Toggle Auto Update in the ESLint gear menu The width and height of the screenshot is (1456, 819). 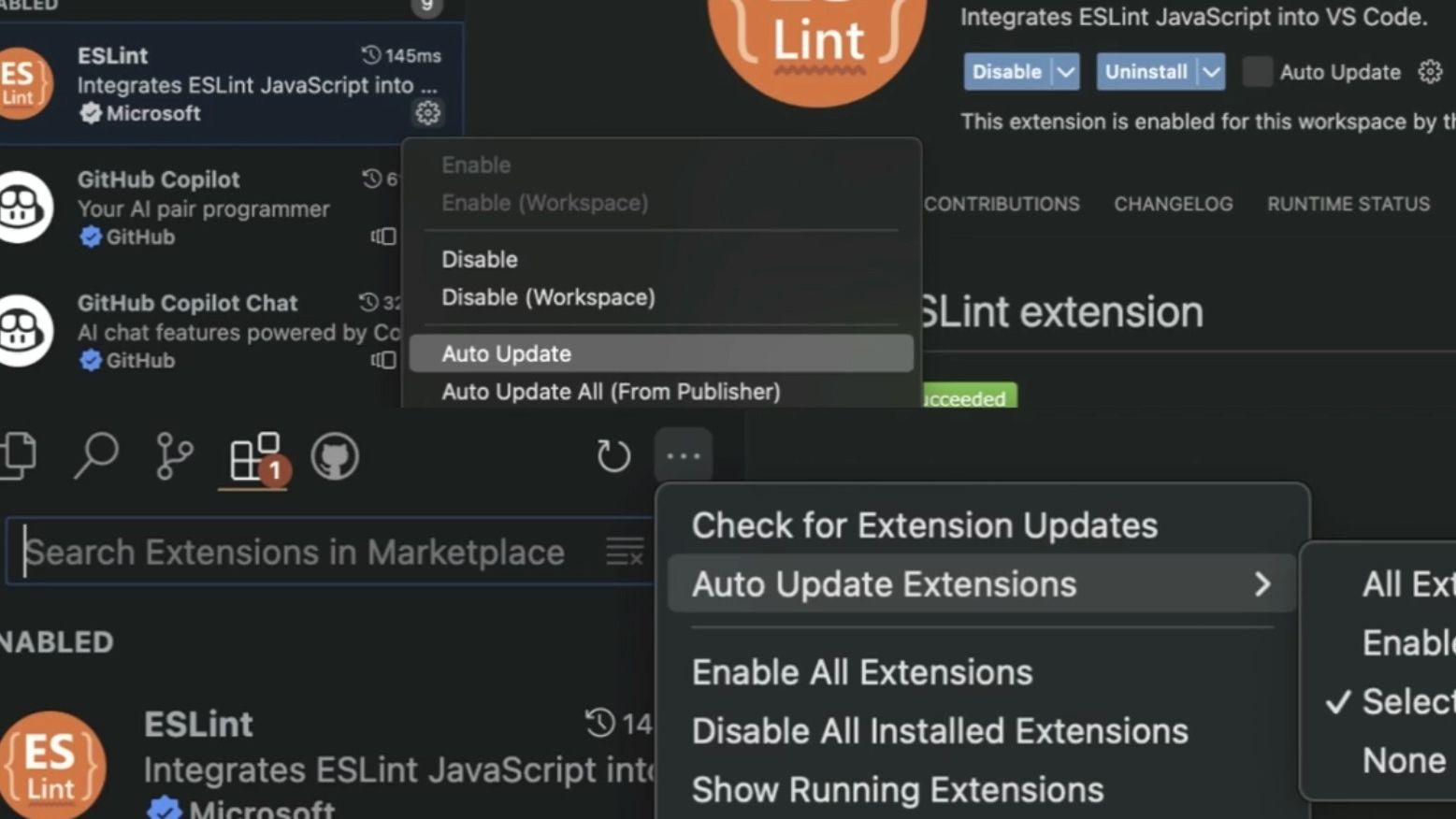(x=506, y=353)
